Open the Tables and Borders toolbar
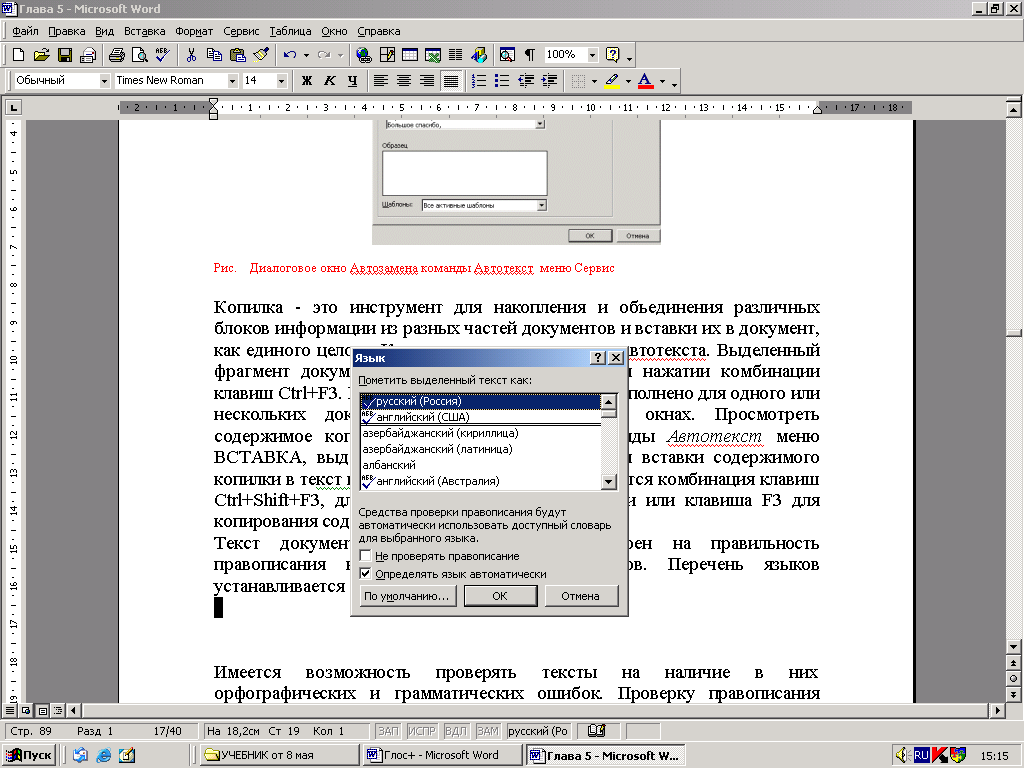 pyautogui.click(x=387, y=55)
